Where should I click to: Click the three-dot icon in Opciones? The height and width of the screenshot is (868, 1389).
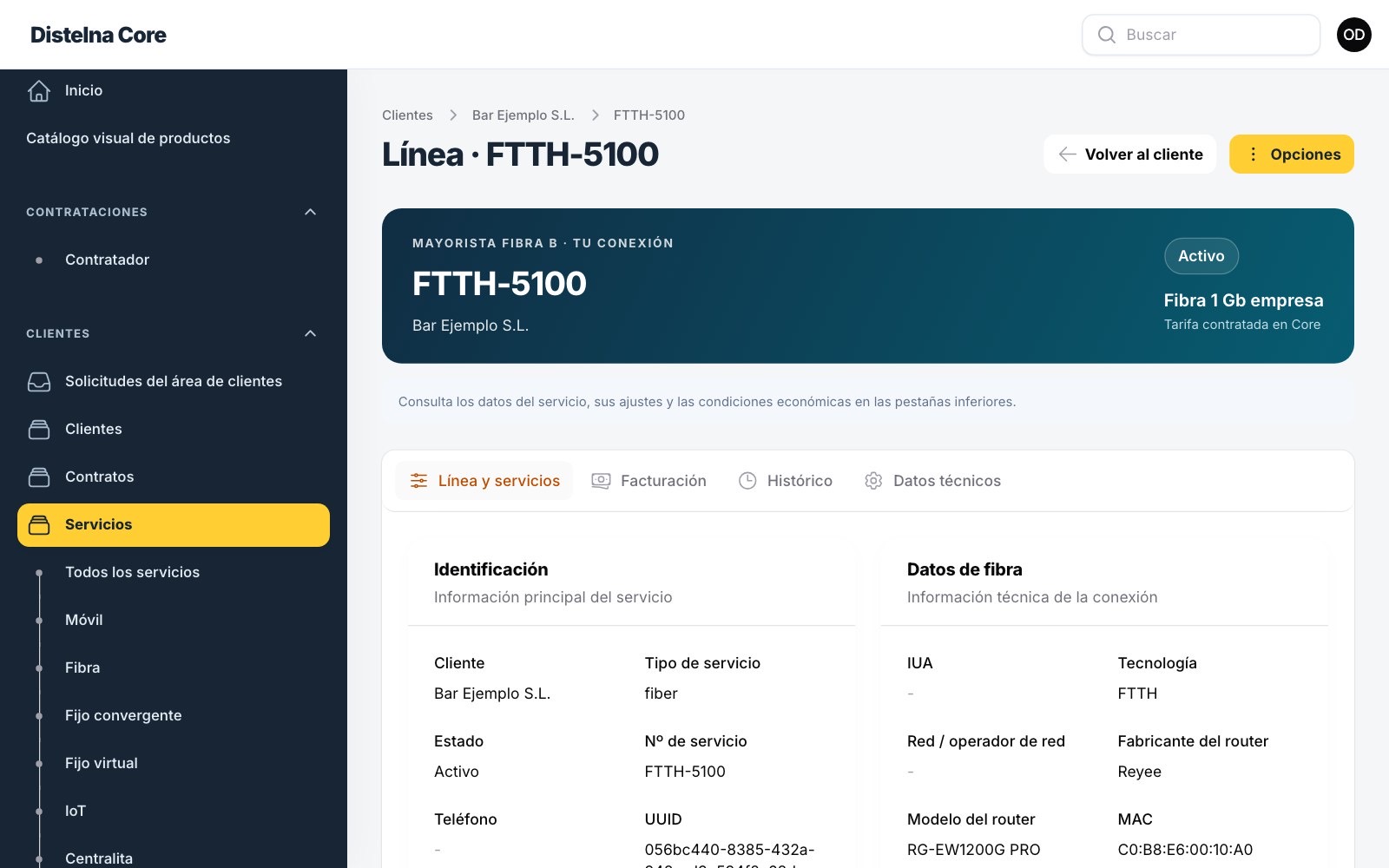[x=1254, y=155]
